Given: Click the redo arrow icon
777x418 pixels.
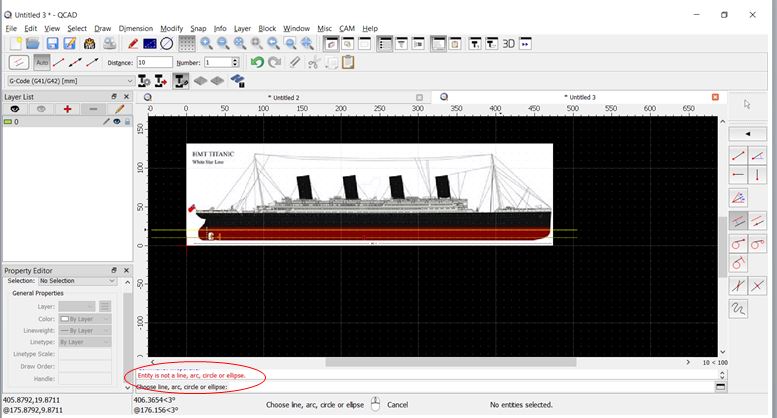Looking at the screenshot, I should [275, 62].
